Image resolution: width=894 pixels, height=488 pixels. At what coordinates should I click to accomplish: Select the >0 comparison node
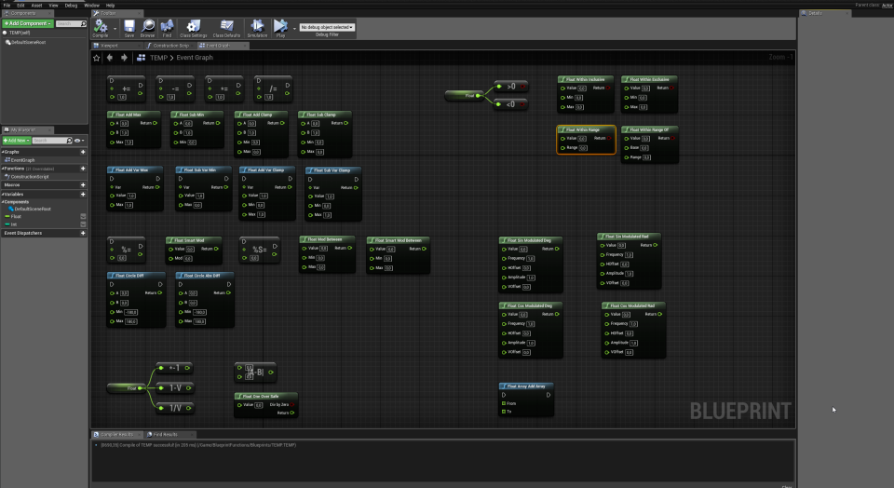(x=511, y=86)
